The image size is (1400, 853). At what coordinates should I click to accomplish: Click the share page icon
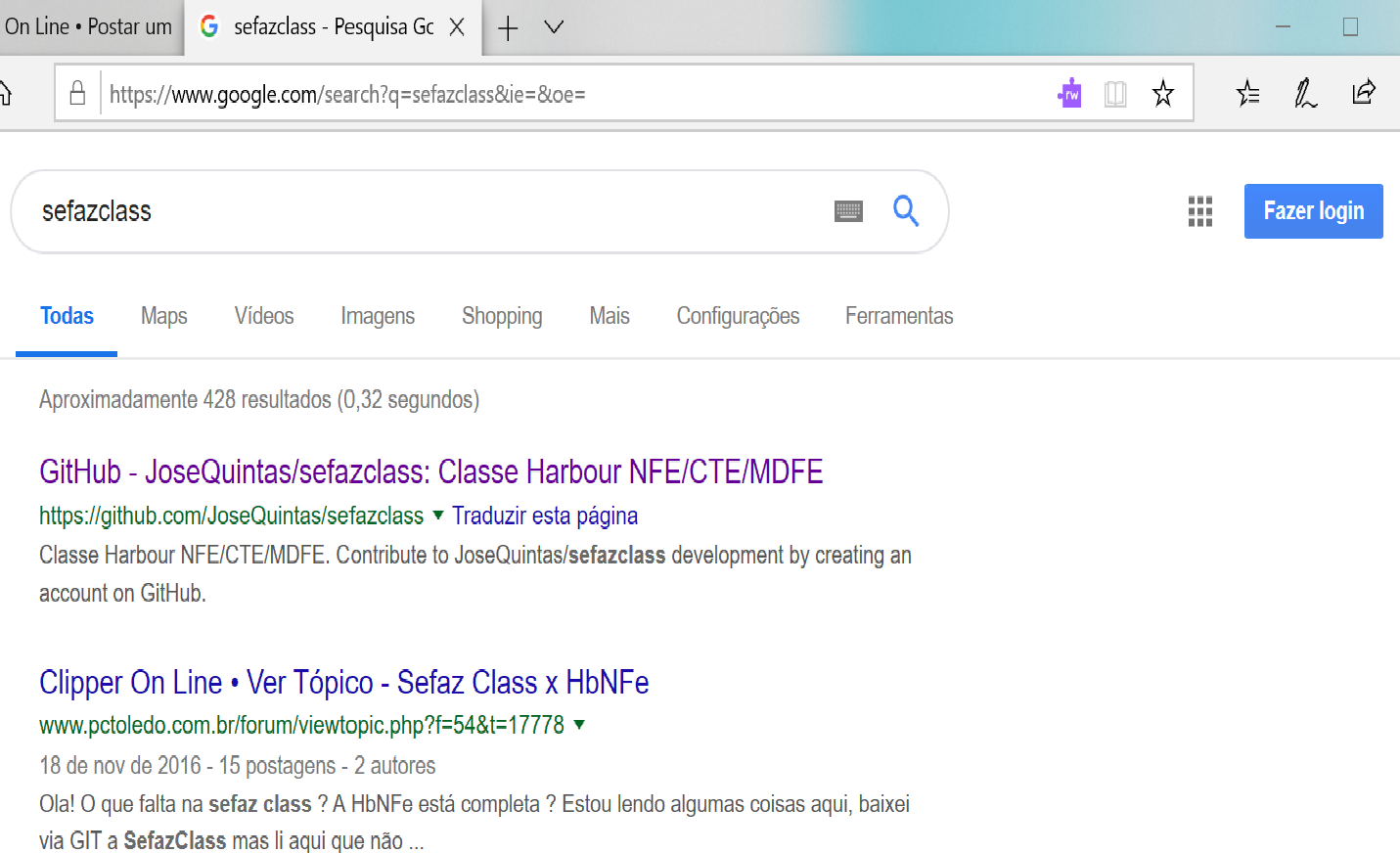coord(1363,94)
